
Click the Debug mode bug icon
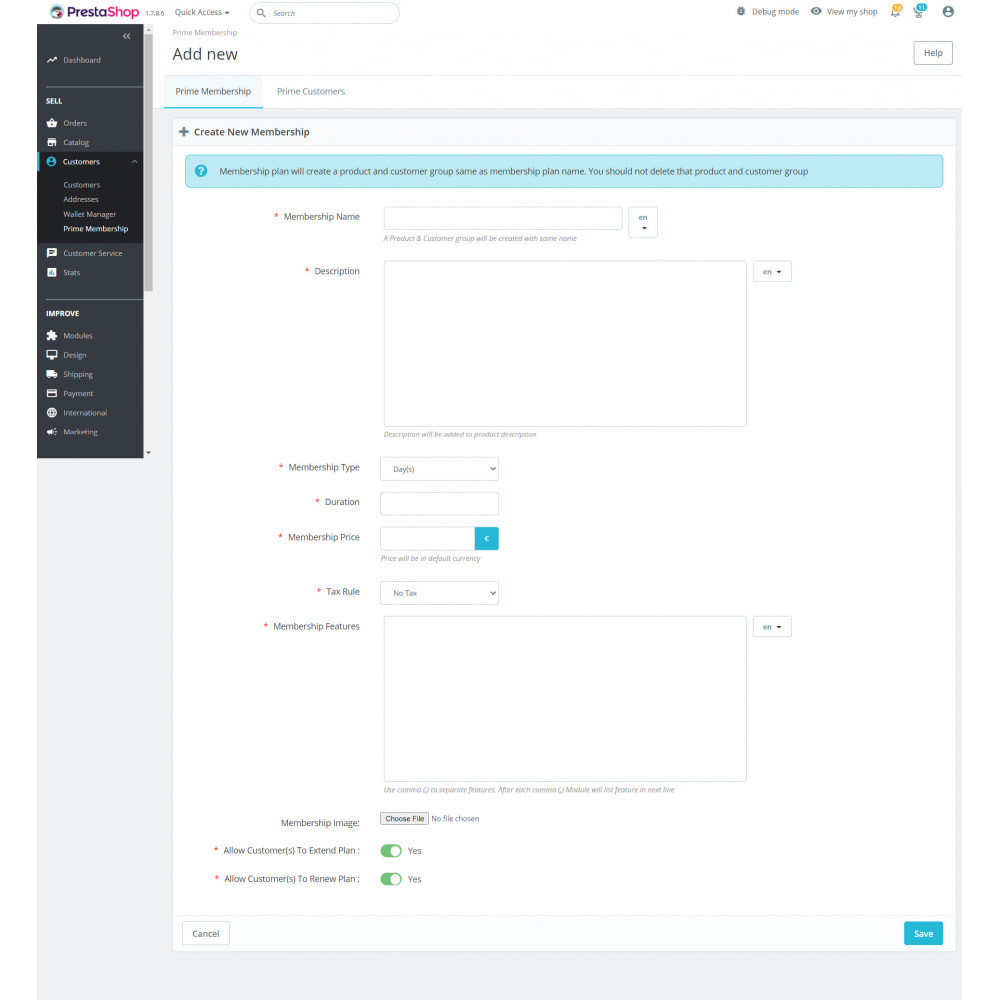tap(740, 11)
